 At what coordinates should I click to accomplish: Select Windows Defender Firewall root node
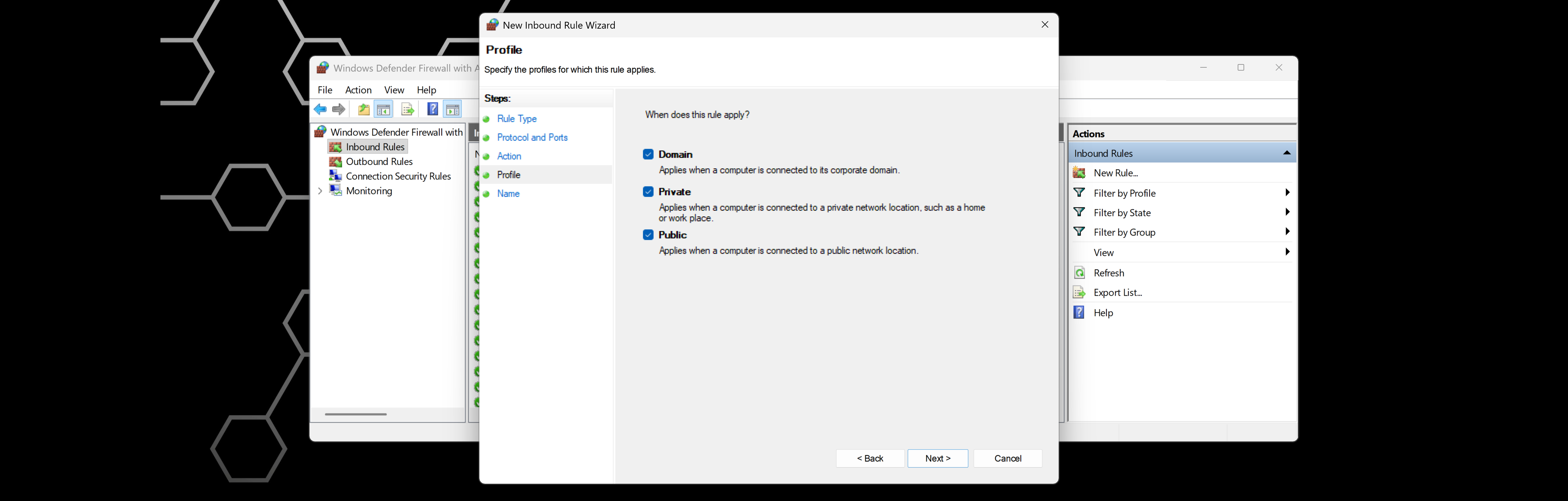coord(396,131)
